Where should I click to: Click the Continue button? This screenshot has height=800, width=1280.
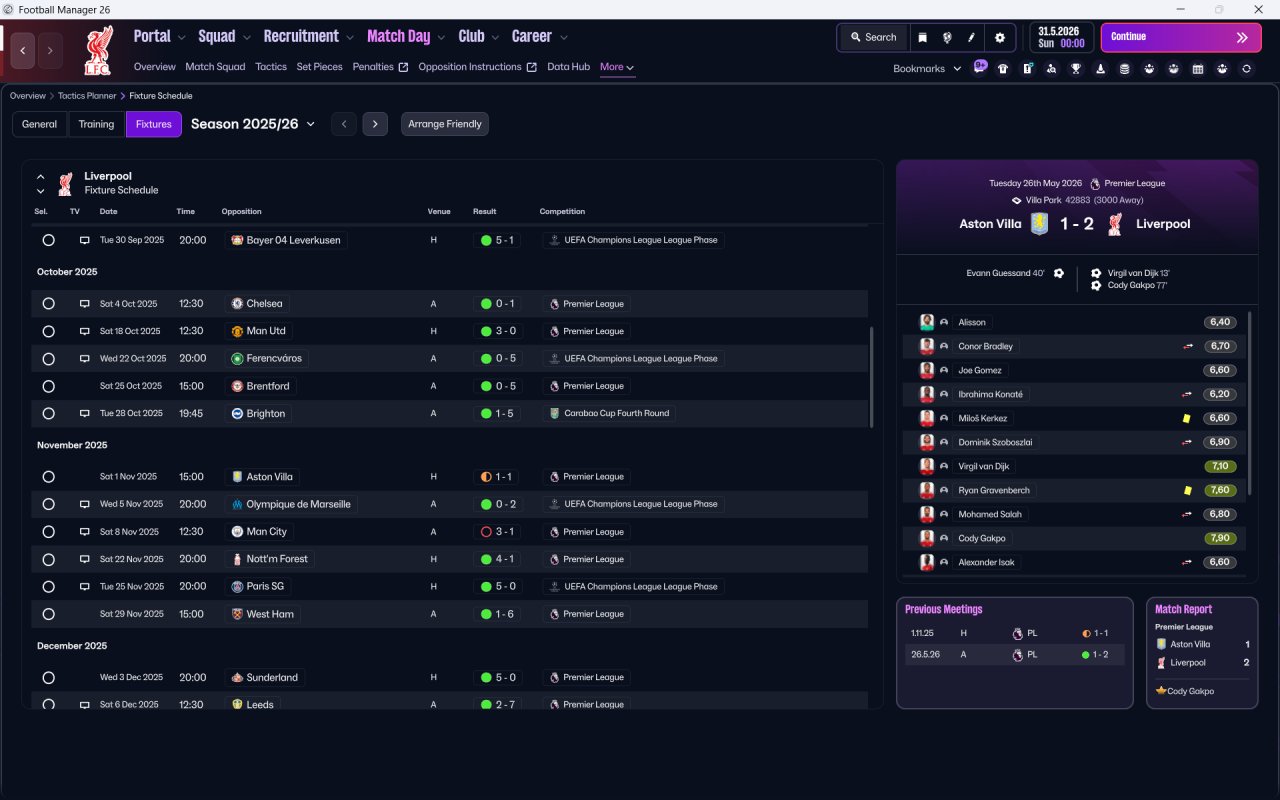click(1181, 37)
